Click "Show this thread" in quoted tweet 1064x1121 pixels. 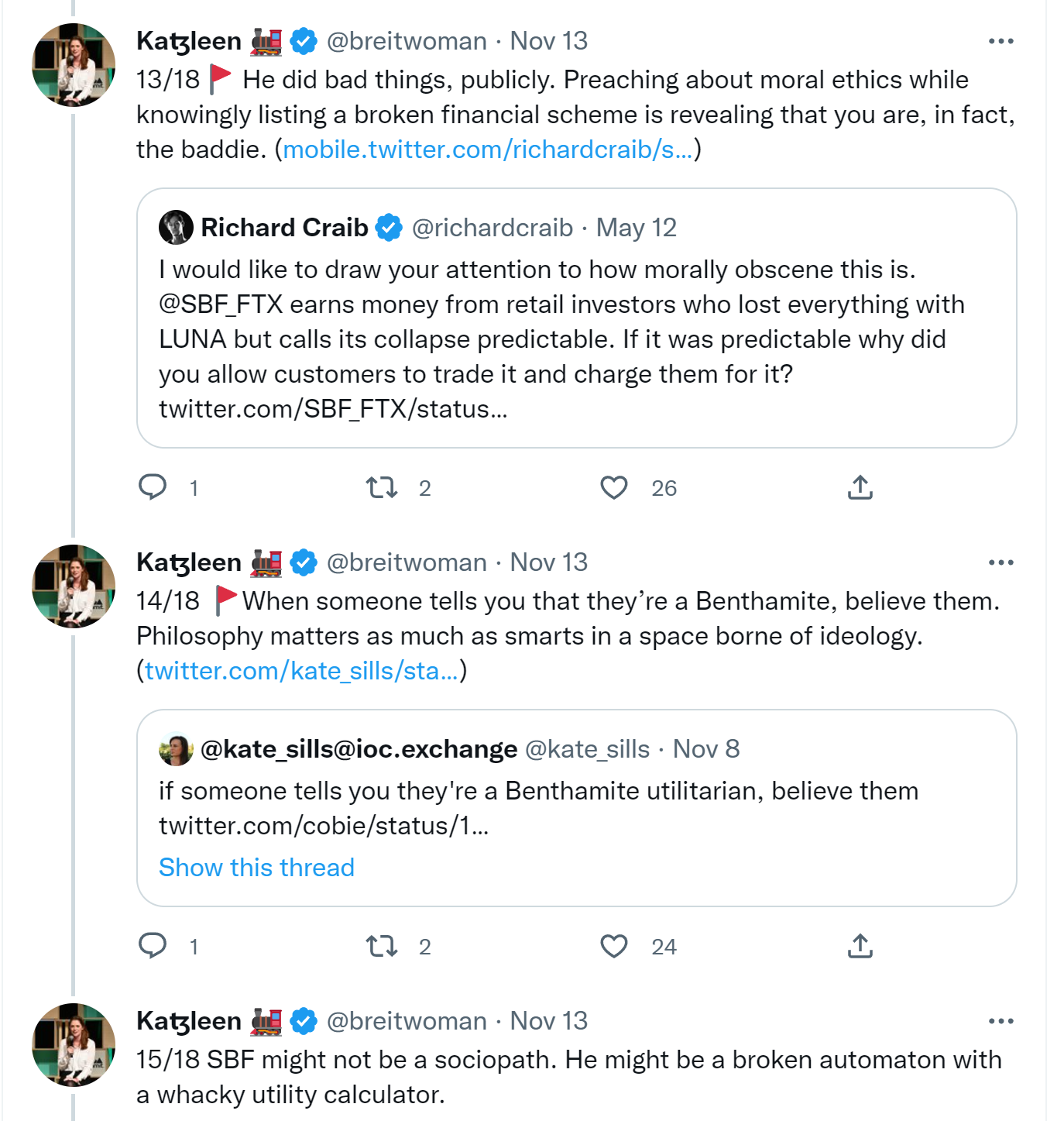pyautogui.click(x=256, y=868)
